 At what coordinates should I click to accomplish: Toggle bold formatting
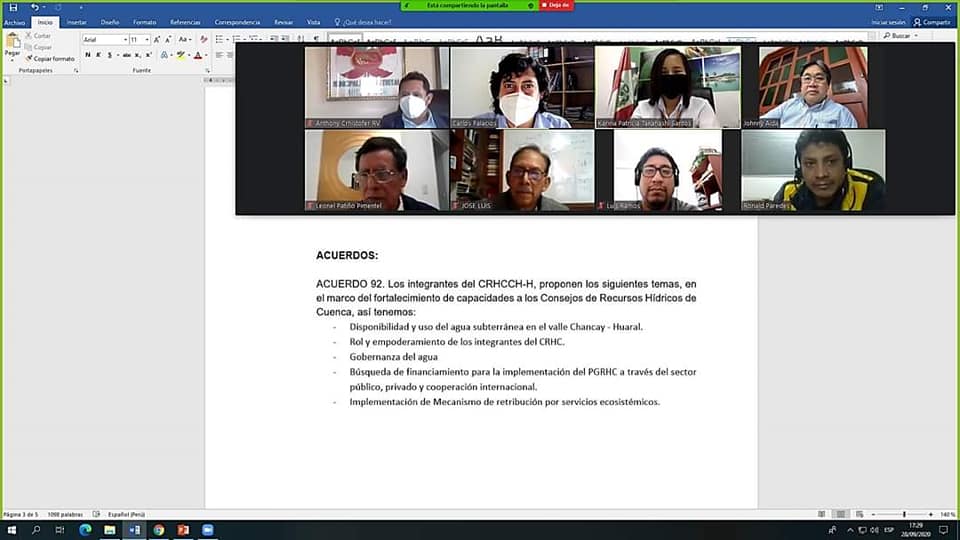87,55
